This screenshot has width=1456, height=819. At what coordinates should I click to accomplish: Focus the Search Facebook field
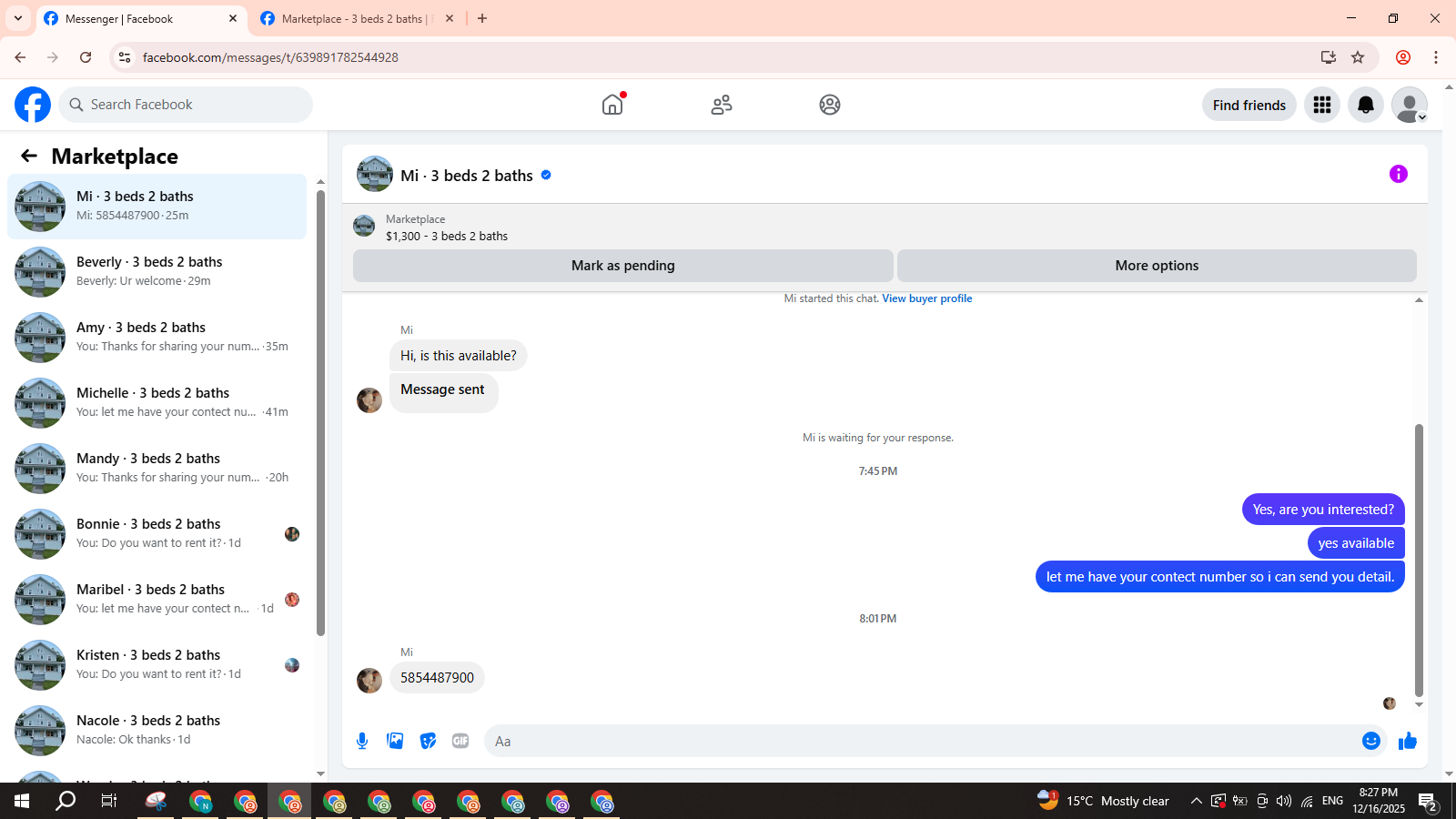[x=186, y=105]
